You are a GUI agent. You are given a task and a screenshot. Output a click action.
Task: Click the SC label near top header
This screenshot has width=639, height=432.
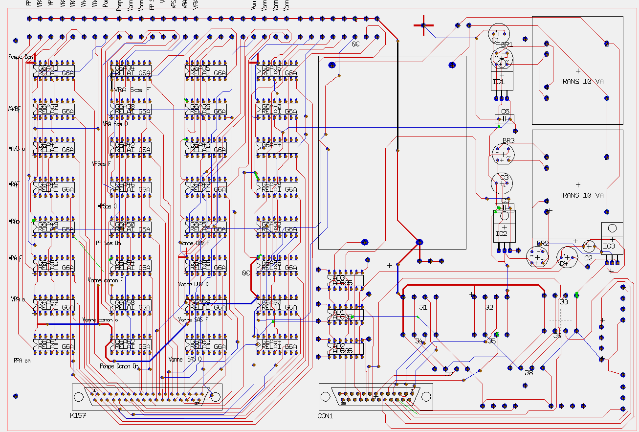[x=354, y=45]
